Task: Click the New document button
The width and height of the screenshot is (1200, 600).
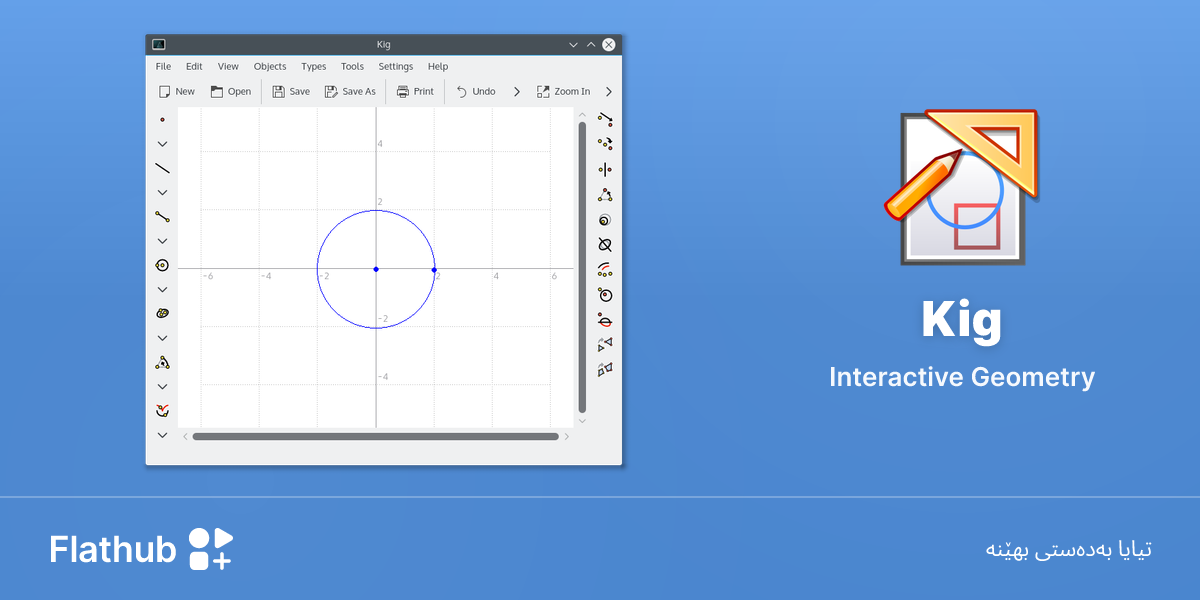Action: click(x=177, y=91)
